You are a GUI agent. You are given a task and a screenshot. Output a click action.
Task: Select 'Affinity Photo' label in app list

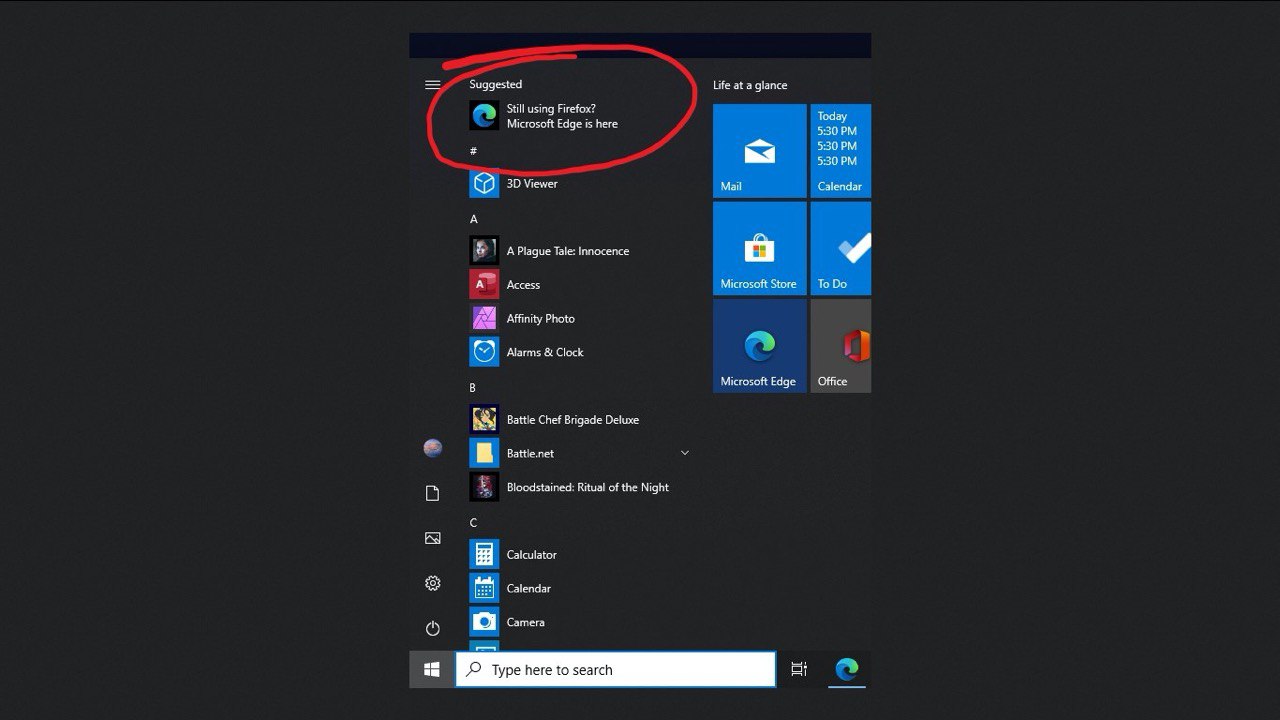coord(540,318)
